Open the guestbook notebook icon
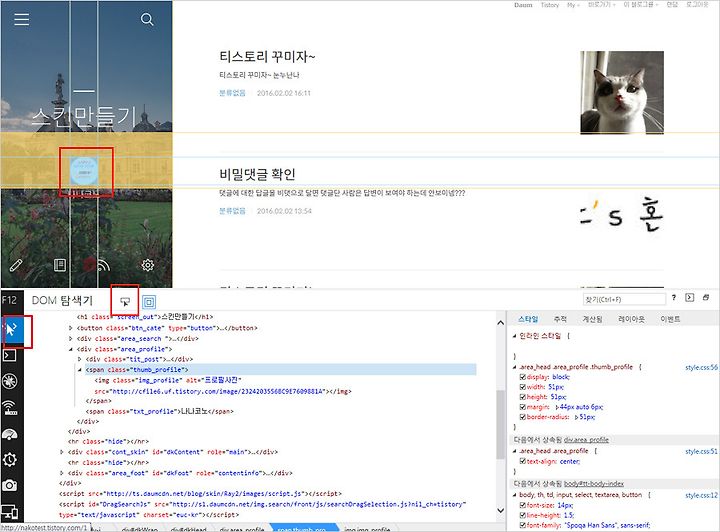The height and width of the screenshot is (532, 720). 60,265
